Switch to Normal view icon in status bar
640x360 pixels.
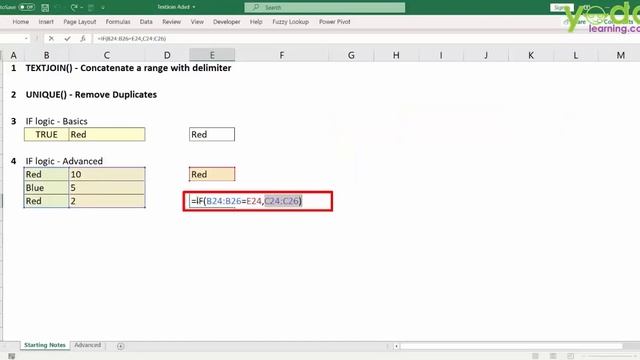[x=535, y=356]
